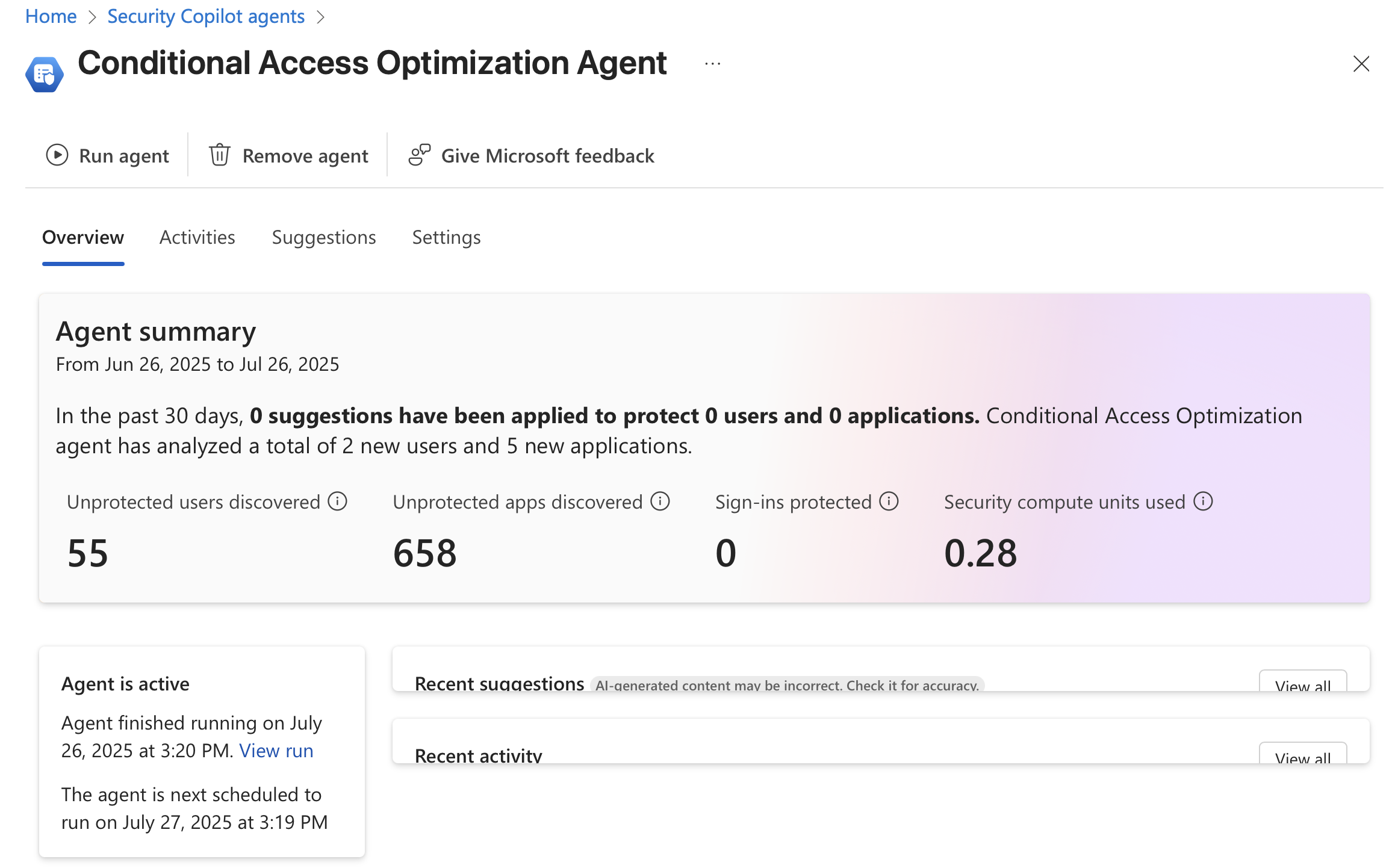Click the Remove agent label
This screenshot has height=868, width=1398.
point(305,156)
